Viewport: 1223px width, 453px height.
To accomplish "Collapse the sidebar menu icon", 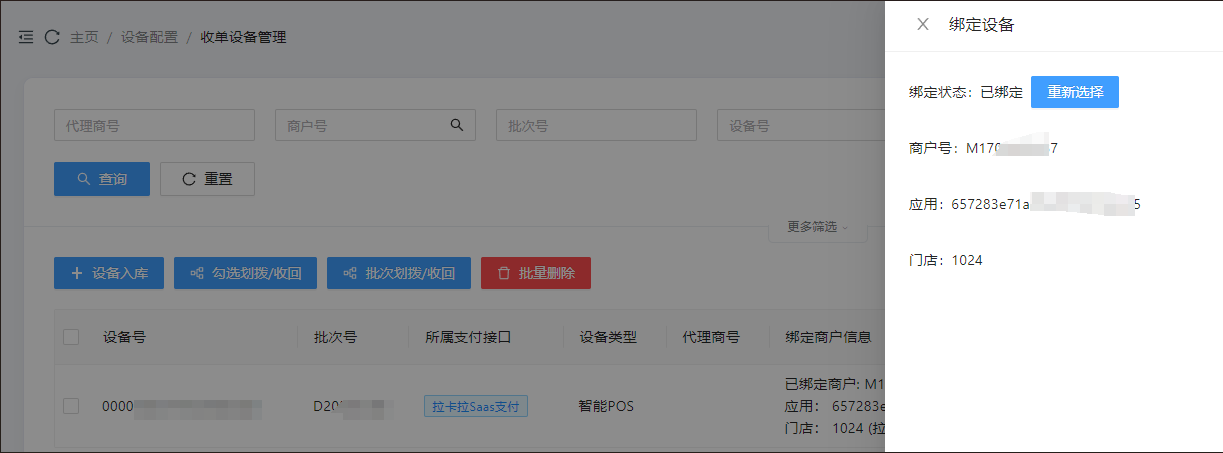I will 26,37.
